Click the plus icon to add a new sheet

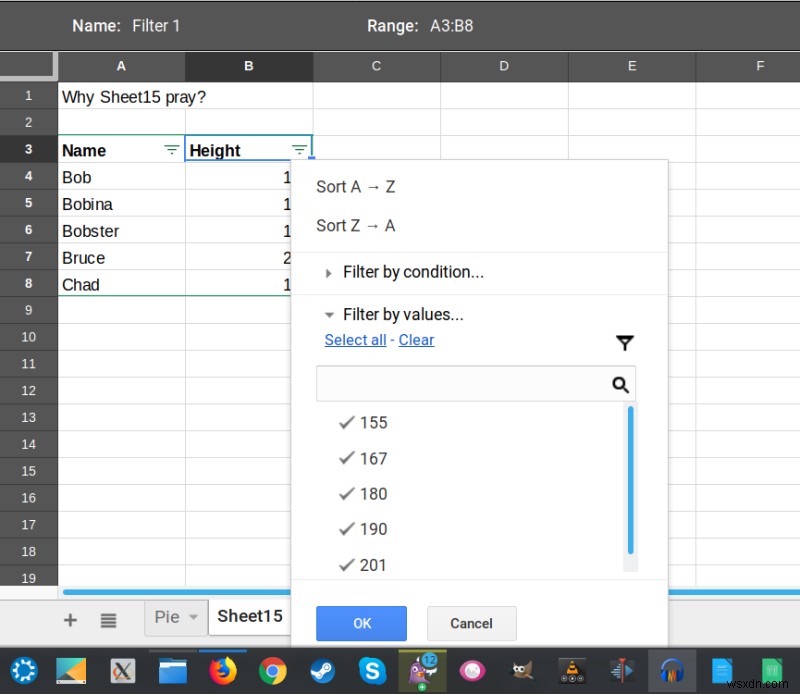(x=69, y=620)
